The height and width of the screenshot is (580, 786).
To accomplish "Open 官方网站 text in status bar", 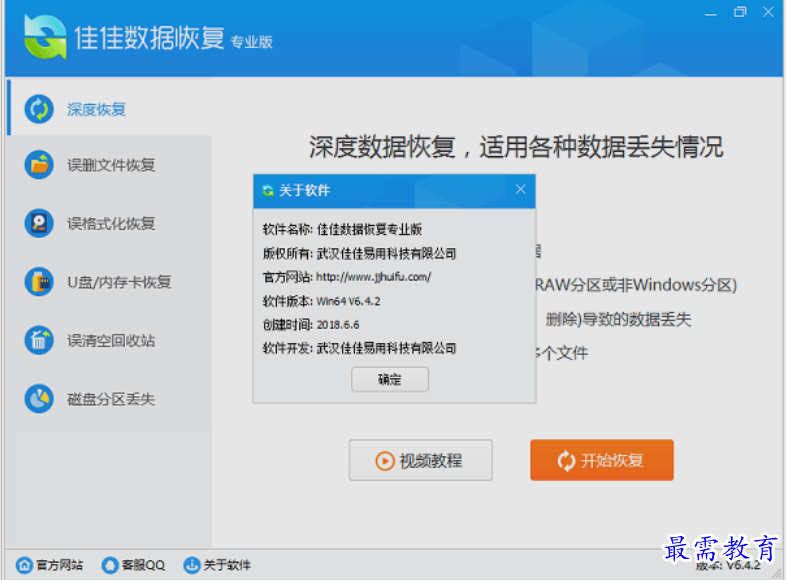I will 60,565.
